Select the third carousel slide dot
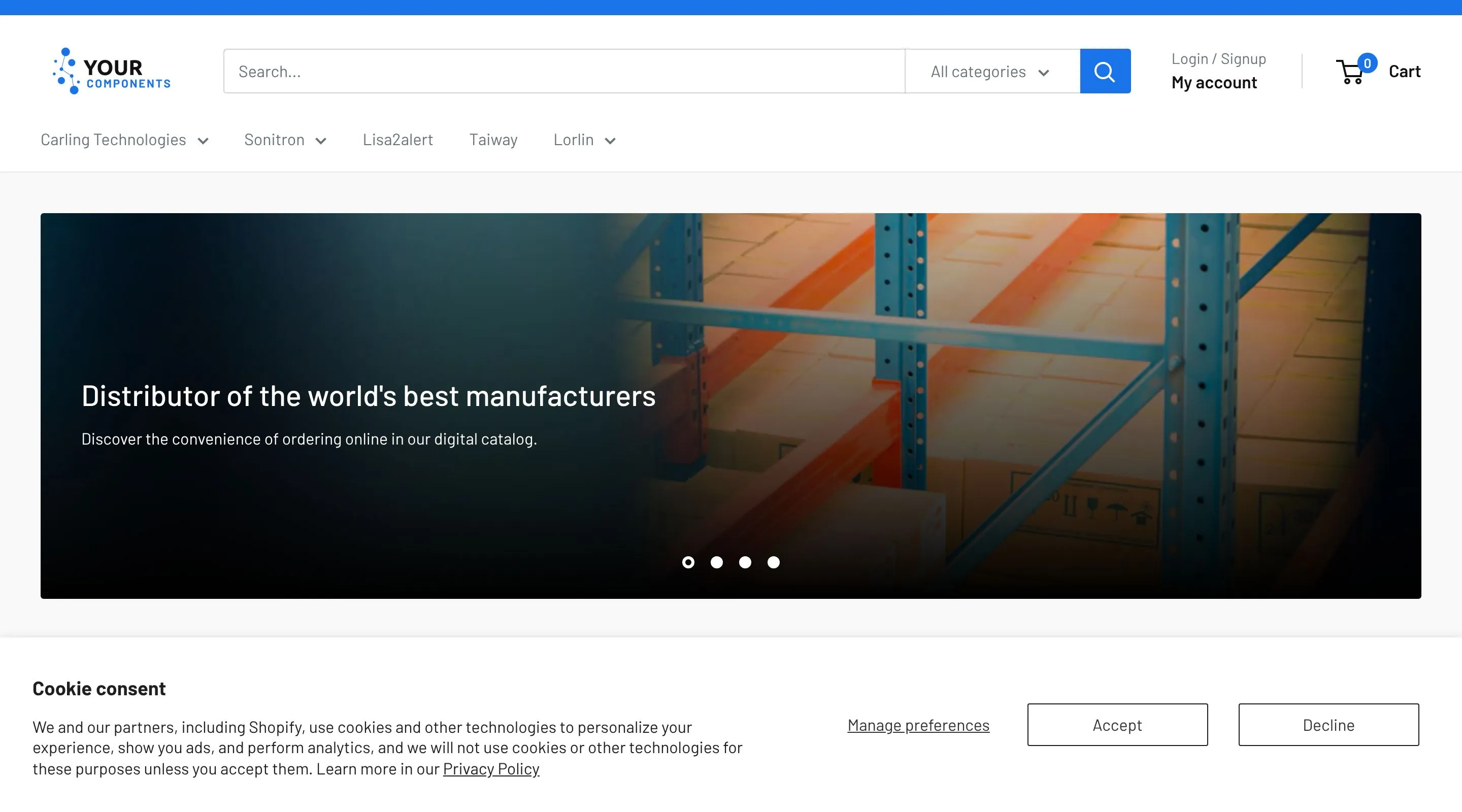 745,562
